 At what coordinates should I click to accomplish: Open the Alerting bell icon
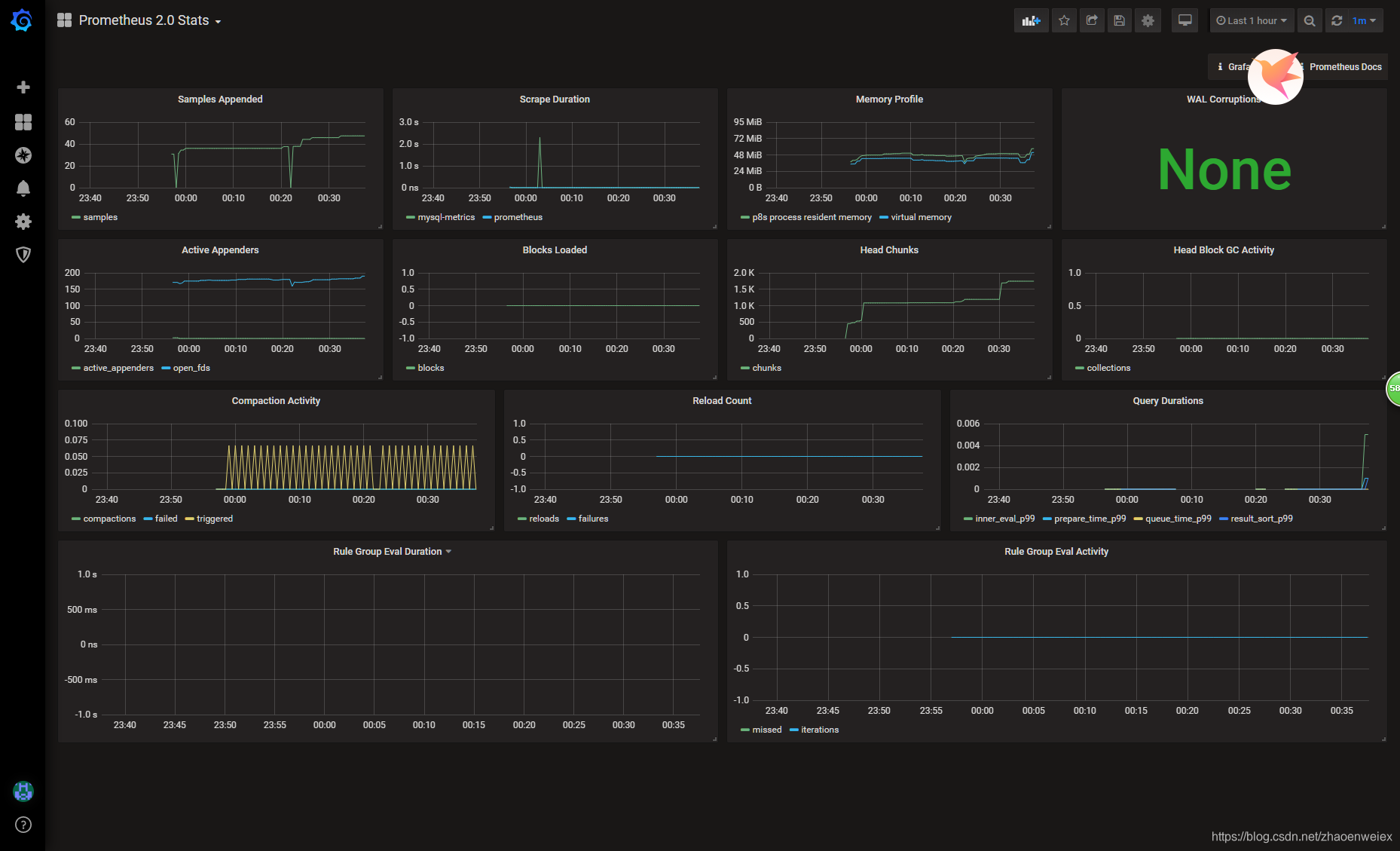click(23, 188)
